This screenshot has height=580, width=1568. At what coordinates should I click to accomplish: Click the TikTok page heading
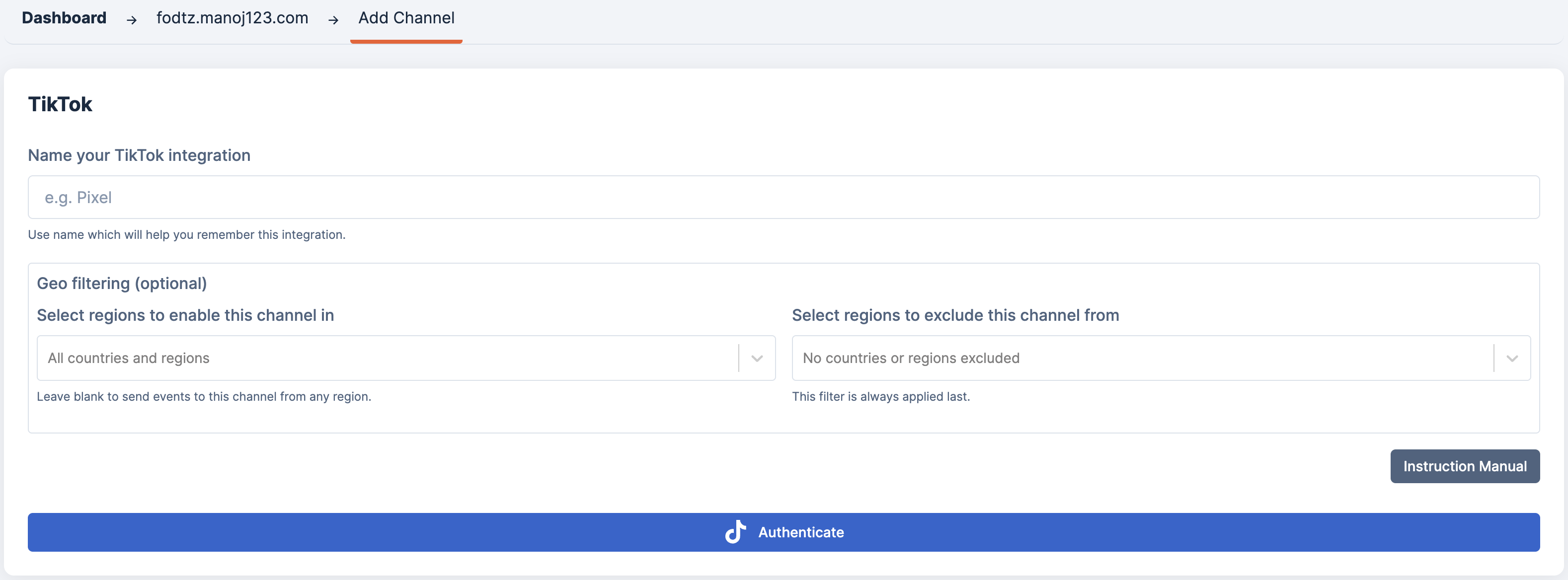[x=60, y=104]
